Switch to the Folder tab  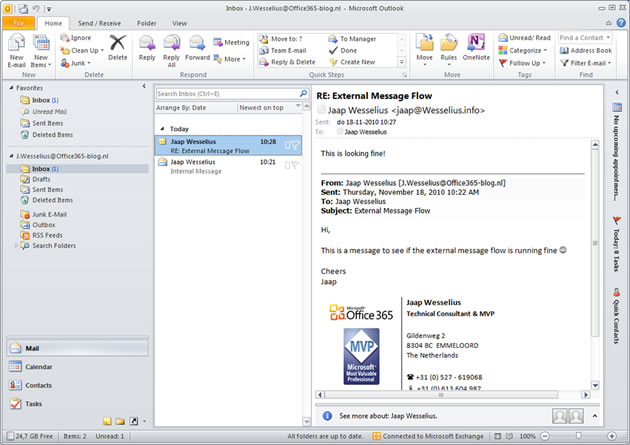coord(147,23)
